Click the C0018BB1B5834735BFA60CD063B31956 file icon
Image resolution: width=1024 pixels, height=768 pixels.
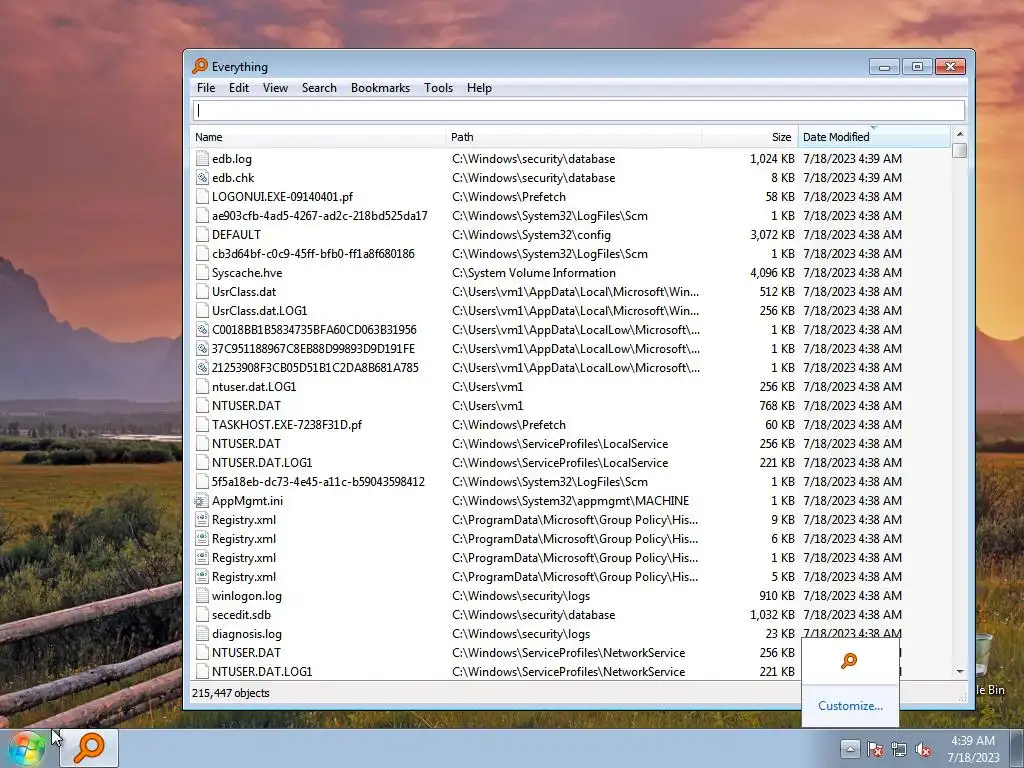coord(202,330)
